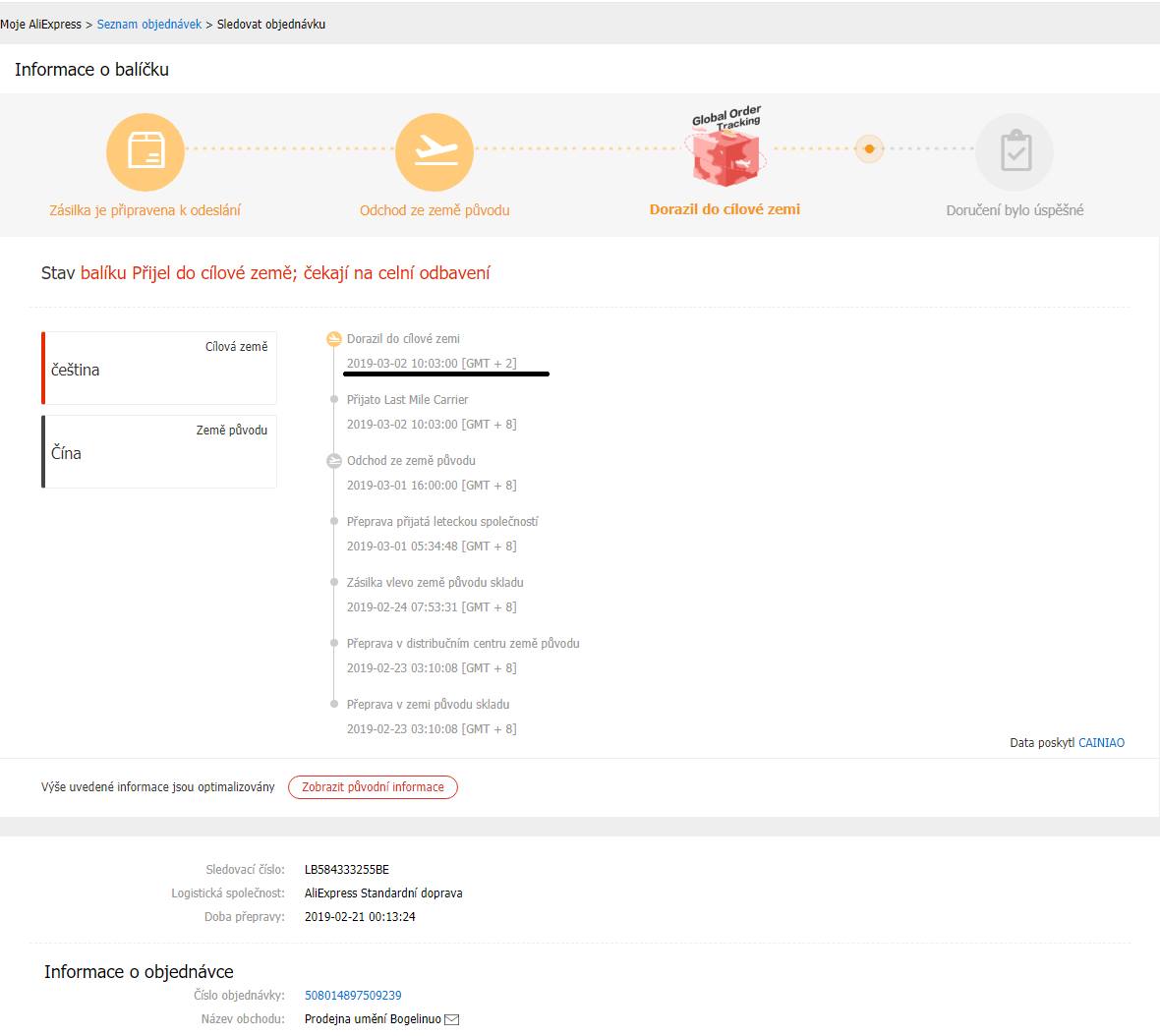The height and width of the screenshot is (1036, 1160).
Task: Click the Dorazil do cílové země step label
Action: [x=725, y=209]
